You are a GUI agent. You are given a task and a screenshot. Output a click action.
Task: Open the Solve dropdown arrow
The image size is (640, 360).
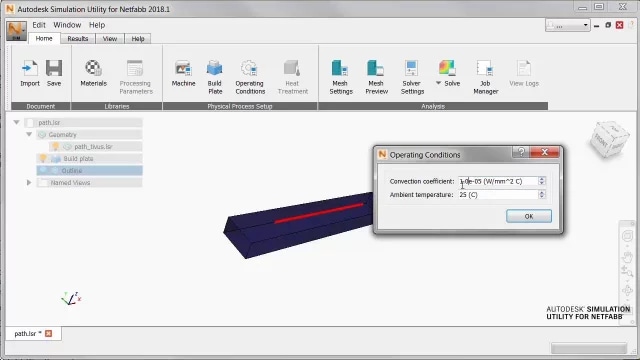coord(438,83)
